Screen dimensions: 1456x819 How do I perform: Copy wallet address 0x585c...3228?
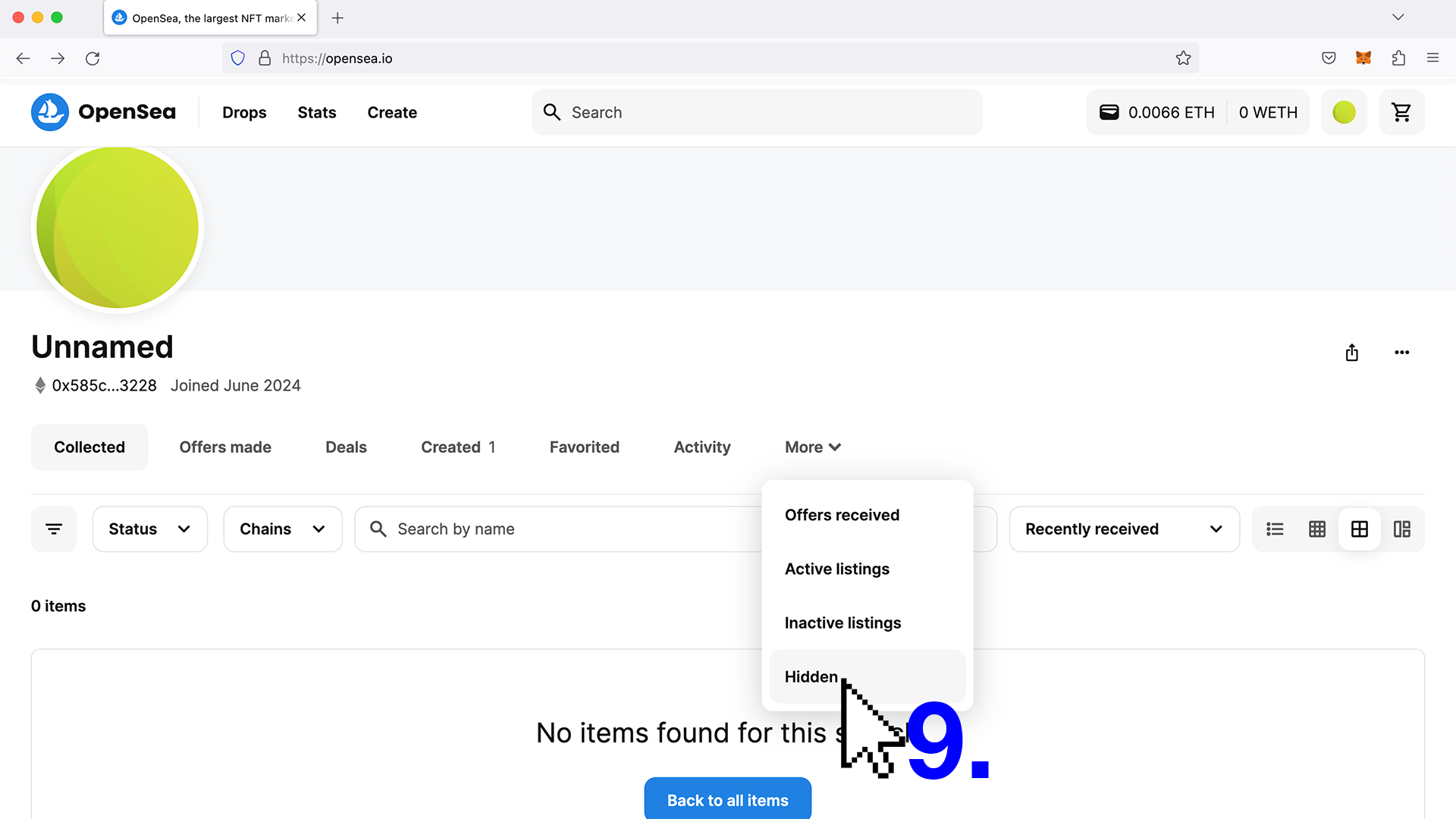[104, 385]
